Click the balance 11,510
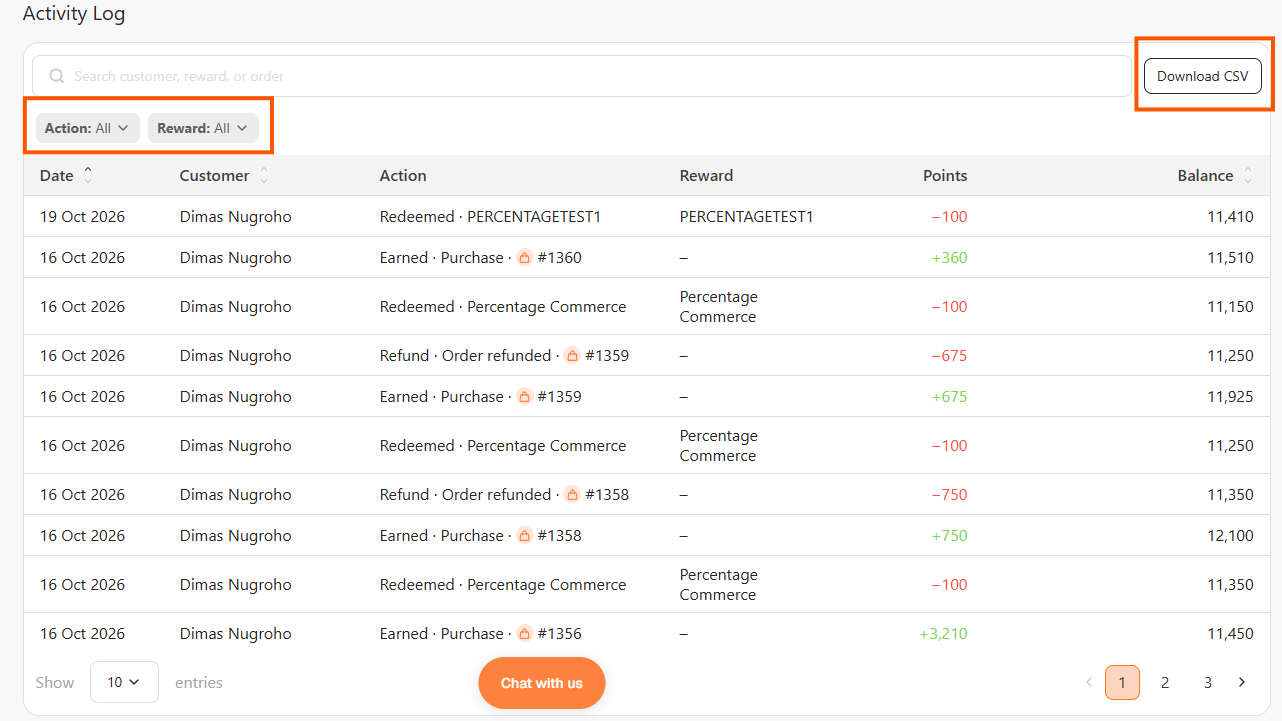 pos(1230,257)
